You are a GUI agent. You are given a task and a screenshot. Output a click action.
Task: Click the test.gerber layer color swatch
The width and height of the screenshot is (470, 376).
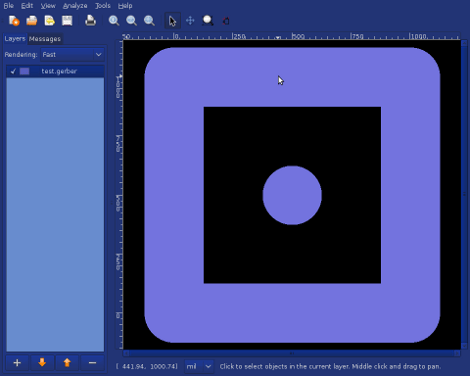click(24, 71)
